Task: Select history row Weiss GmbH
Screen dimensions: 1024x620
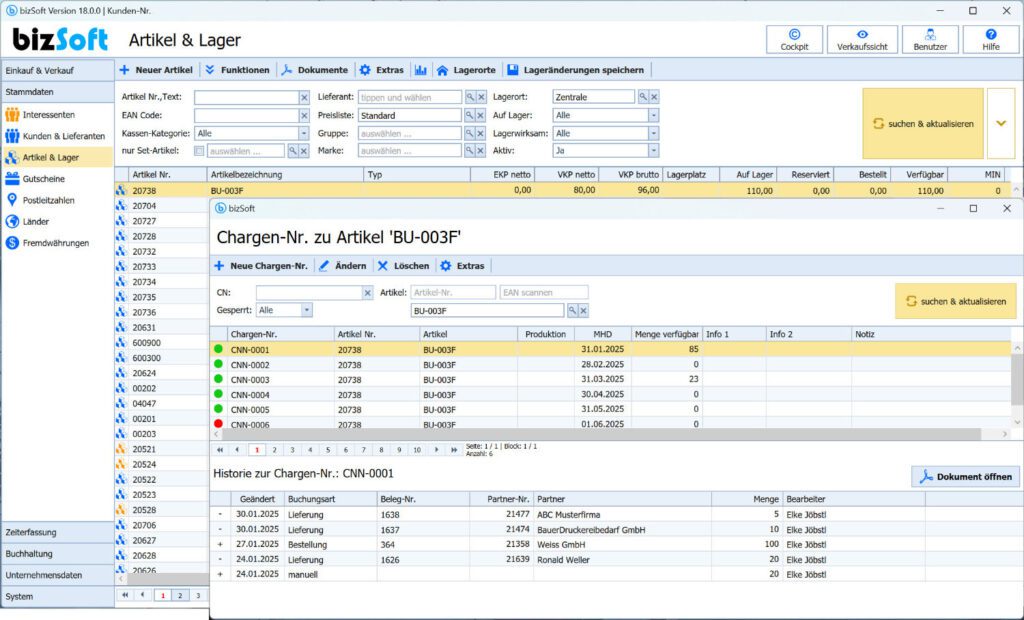Action: (616, 544)
